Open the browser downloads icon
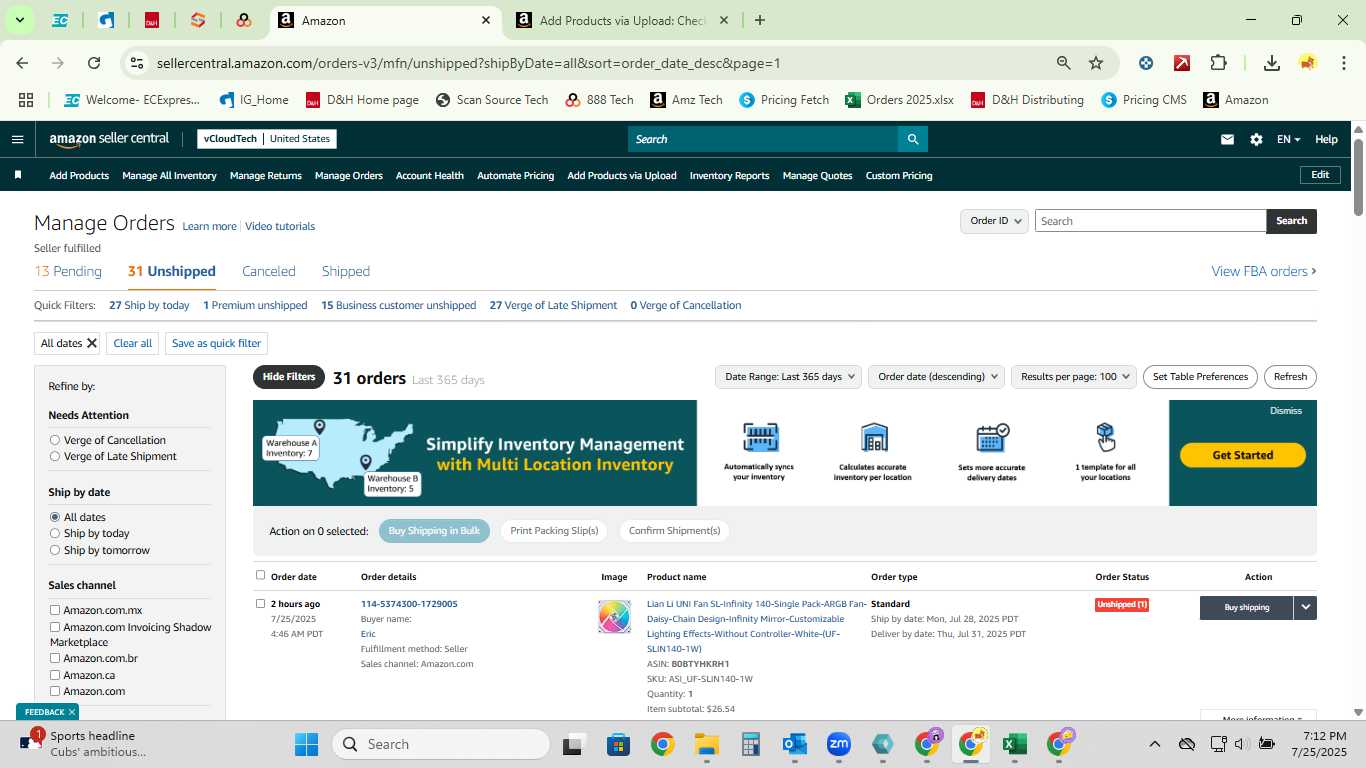The image size is (1366, 768). click(x=1271, y=63)
